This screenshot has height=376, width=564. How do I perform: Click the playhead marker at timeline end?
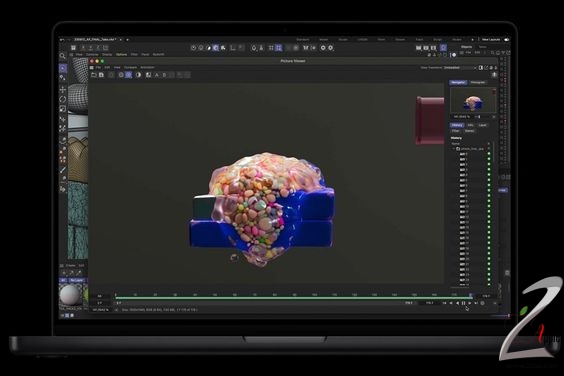470,295
